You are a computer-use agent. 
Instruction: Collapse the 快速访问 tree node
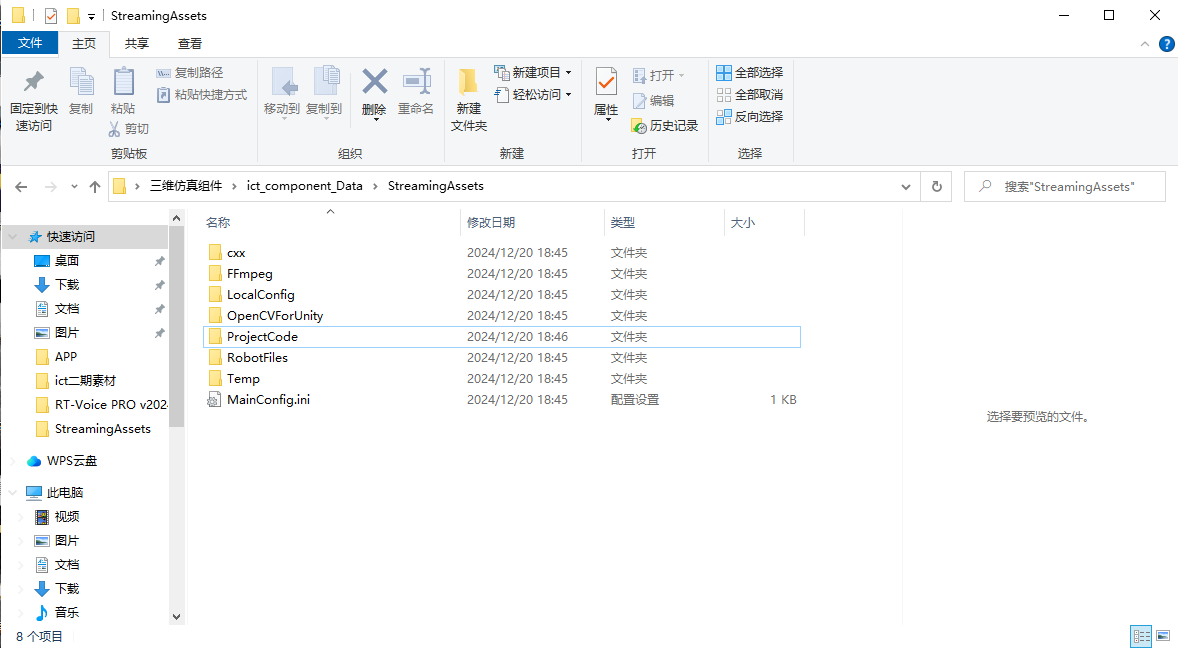tap(13, 237)
